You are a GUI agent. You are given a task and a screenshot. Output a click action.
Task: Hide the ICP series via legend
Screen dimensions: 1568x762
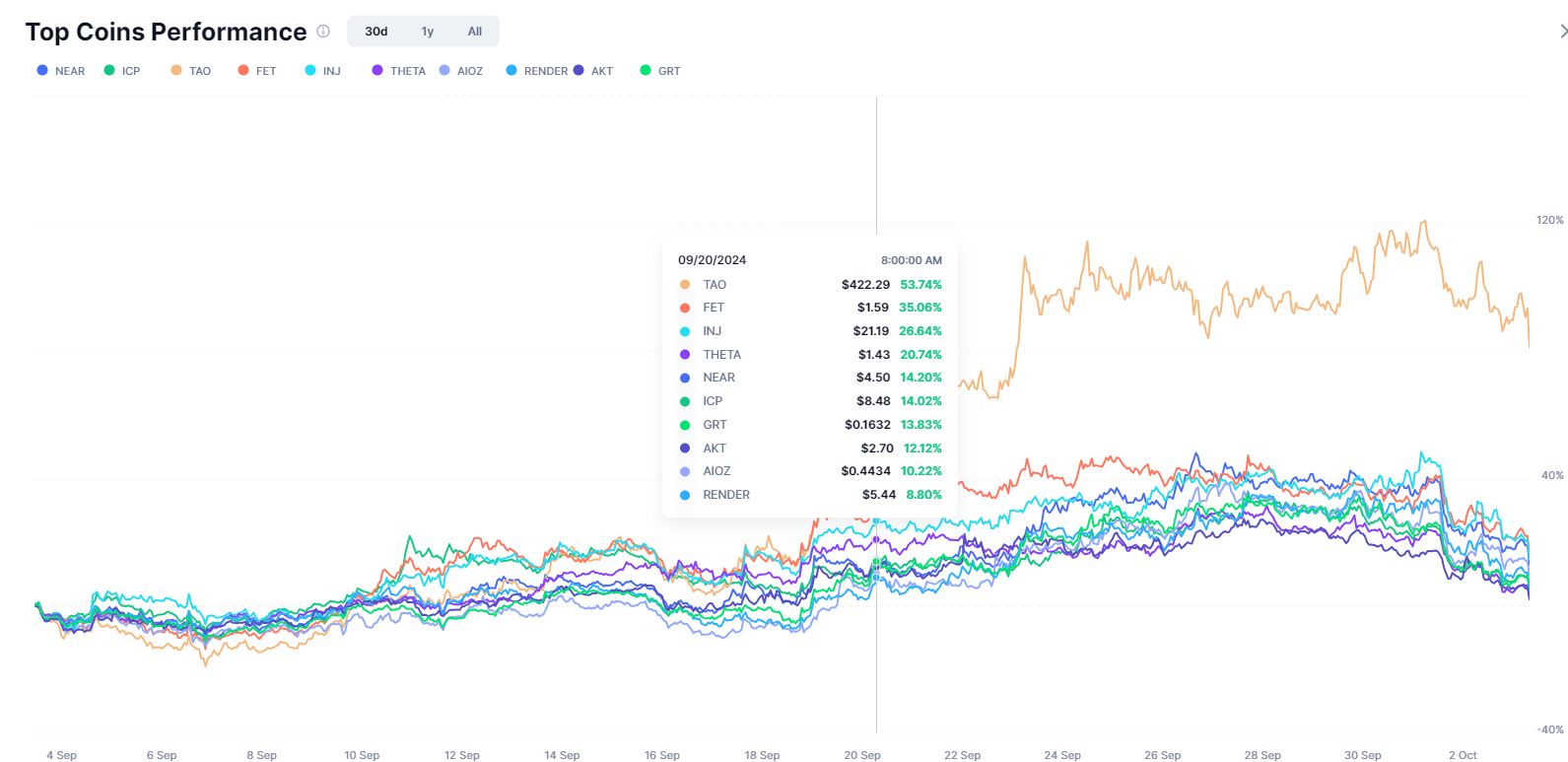pyautogui.click(x=123, y=71)
